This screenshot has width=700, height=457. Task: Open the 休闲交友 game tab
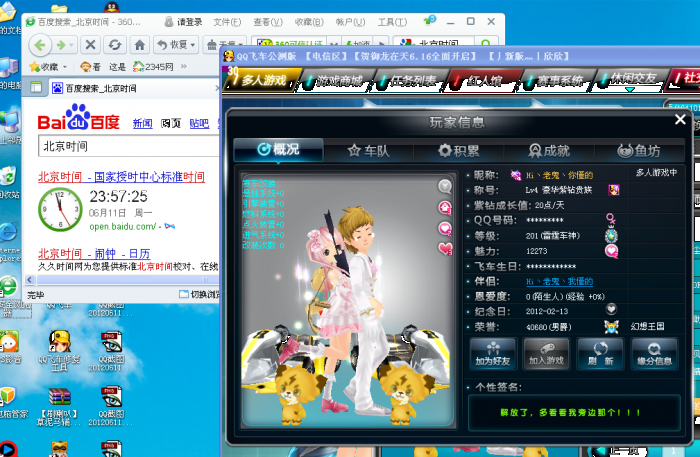click(629, 79)
